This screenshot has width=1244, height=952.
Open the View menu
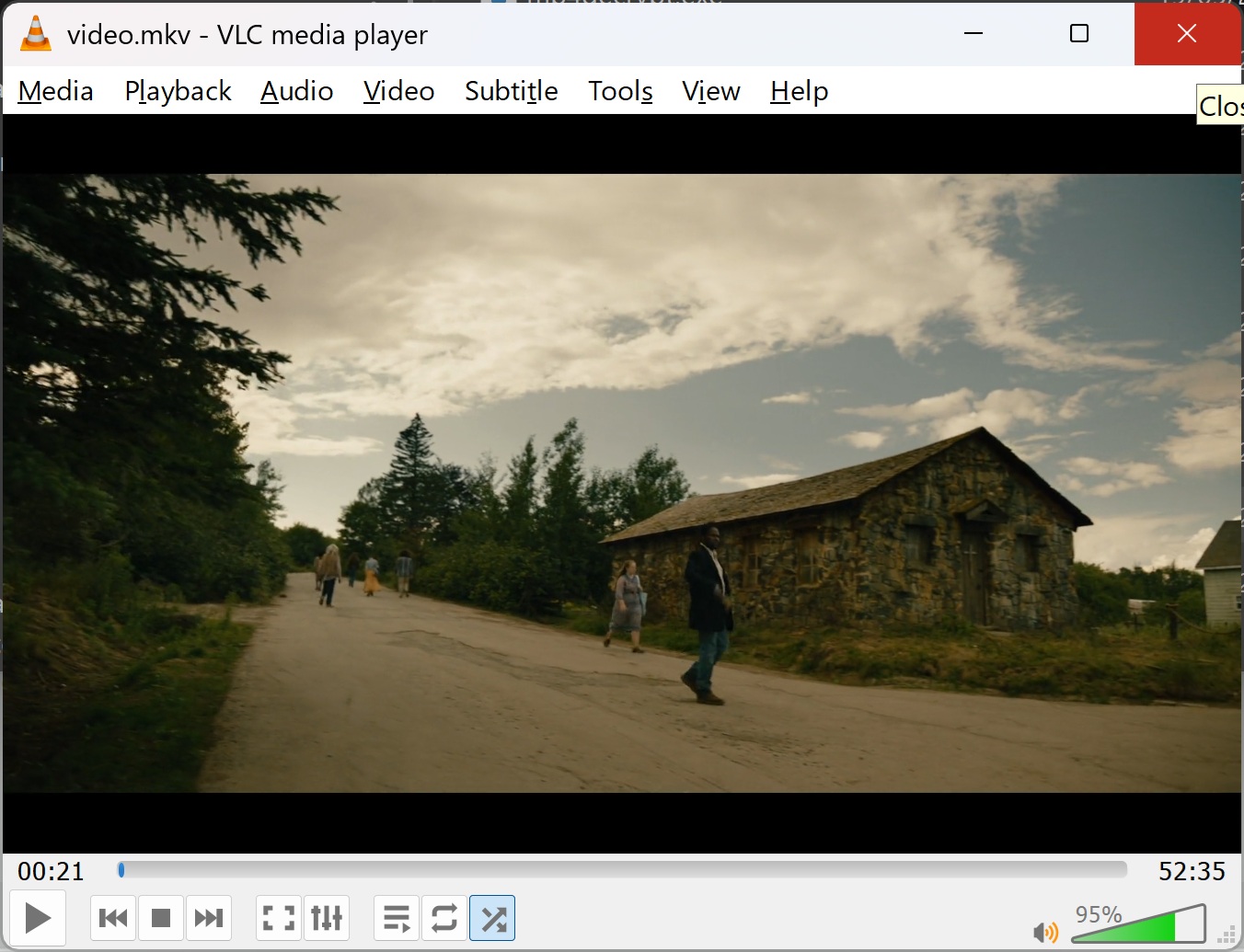(711, 91)
